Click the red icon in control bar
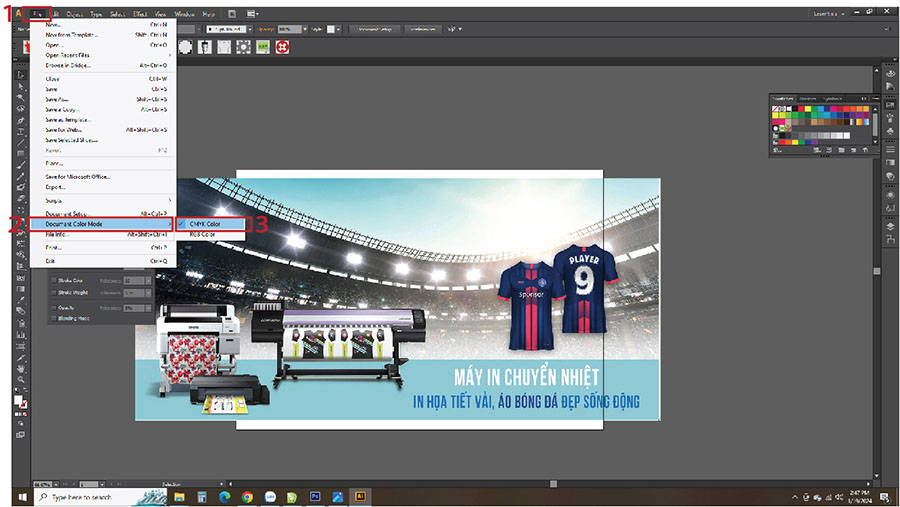 (x=282, y=47)
